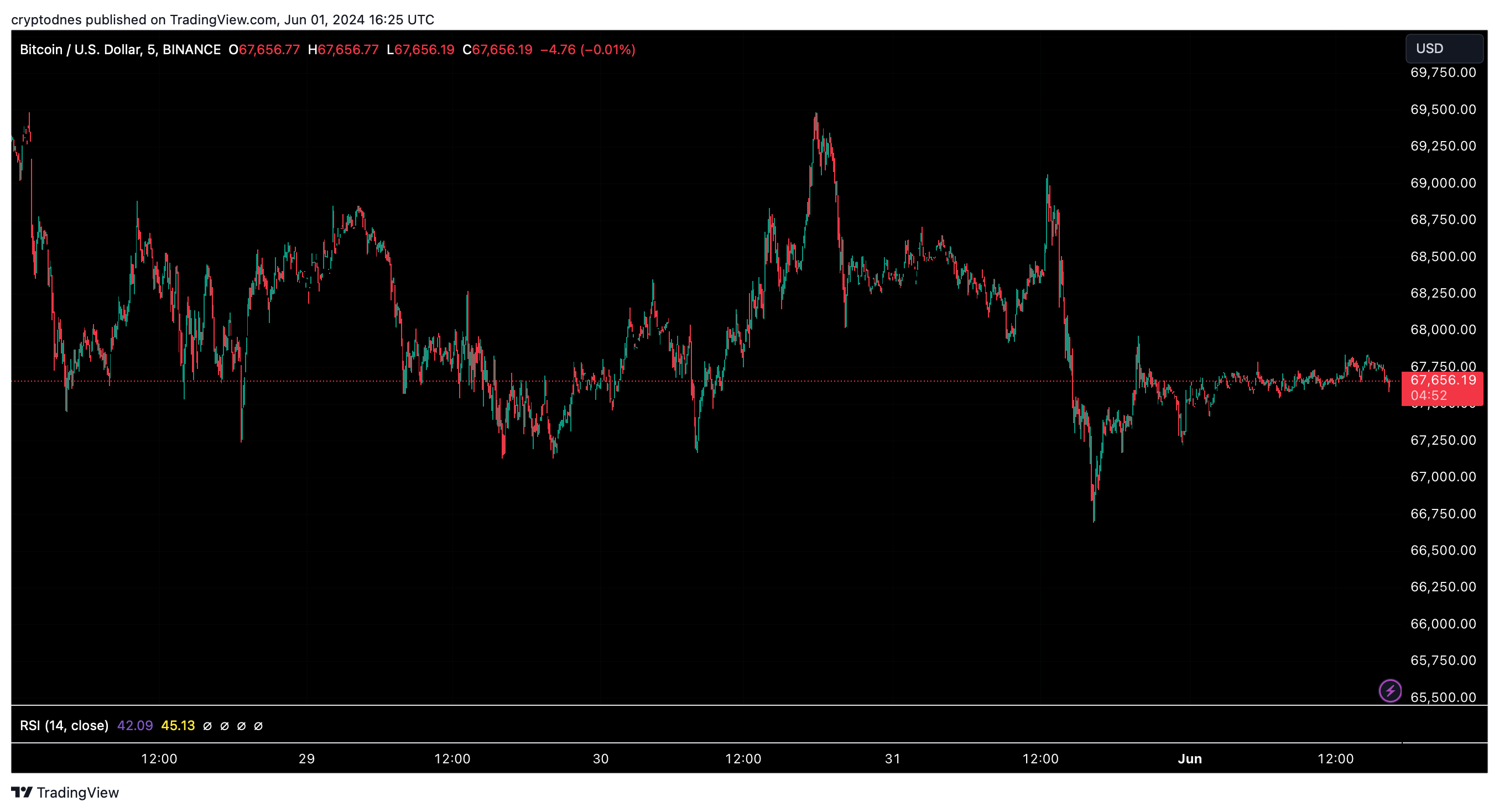Click the yellow RSI value 45.13
Image resolution: width=1499 pixels, height=812 pixels.
[x=178, y=725]
